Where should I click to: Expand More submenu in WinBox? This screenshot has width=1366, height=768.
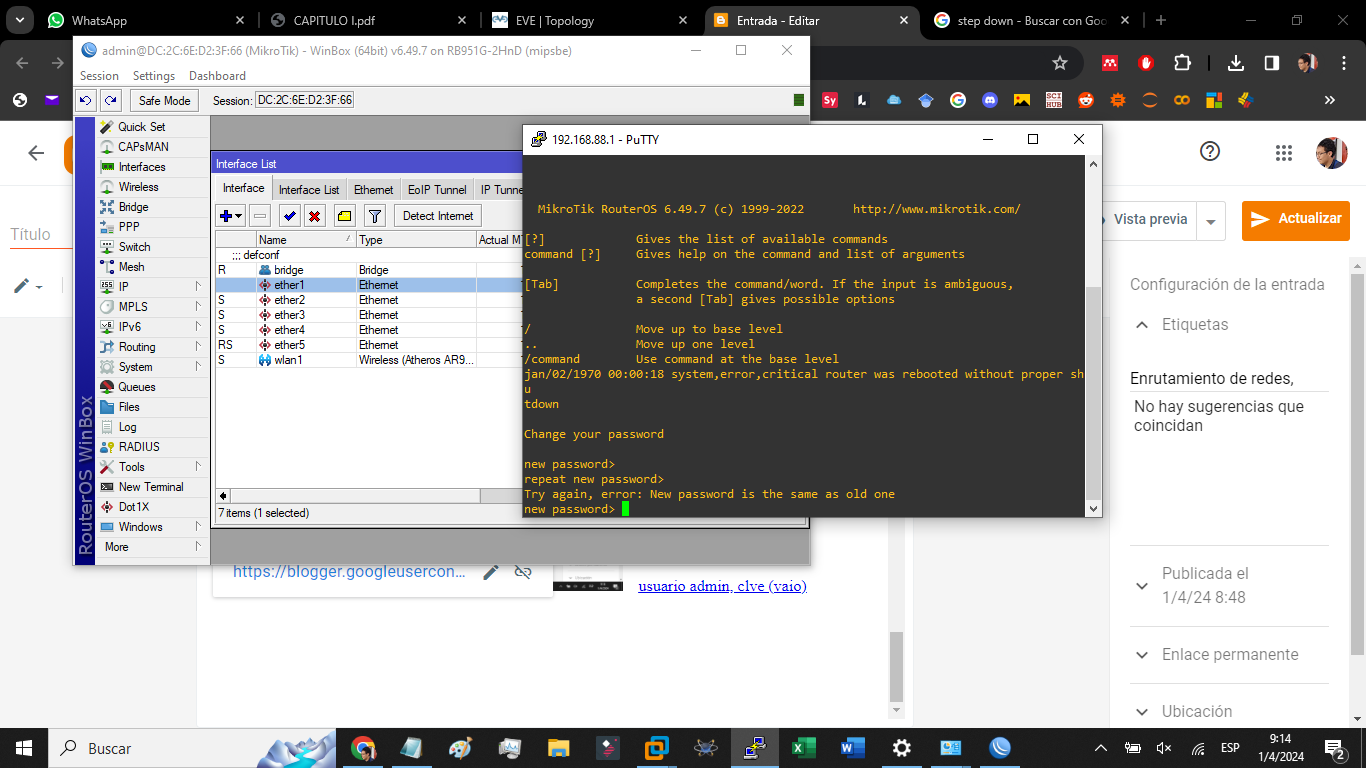152,547
